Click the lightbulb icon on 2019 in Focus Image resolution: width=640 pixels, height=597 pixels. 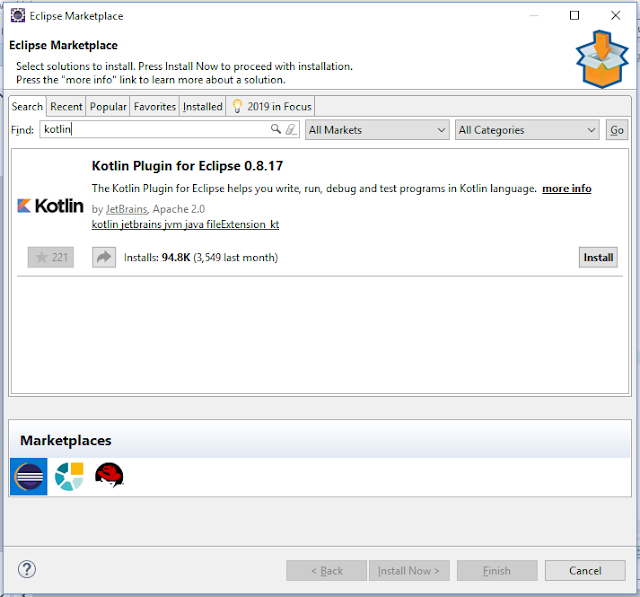click(237, 107)
